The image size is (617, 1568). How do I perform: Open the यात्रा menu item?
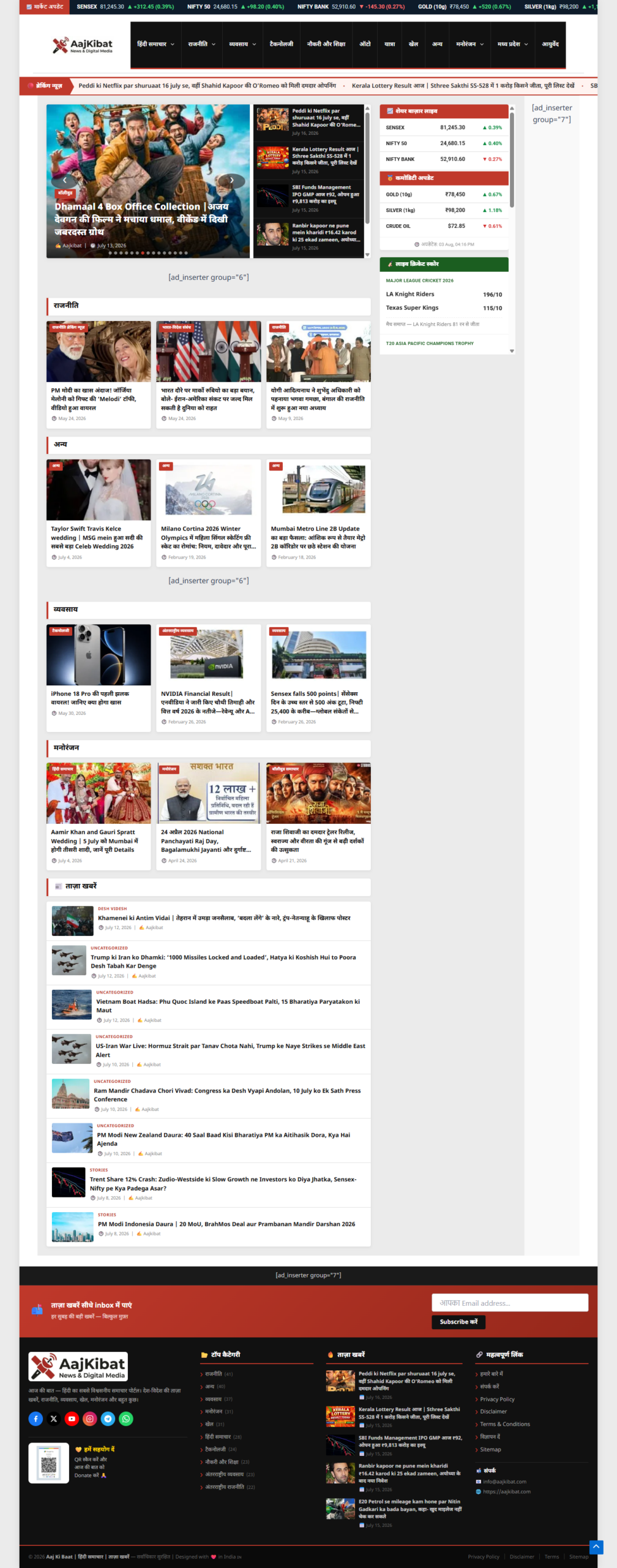(x=390, y=44)
